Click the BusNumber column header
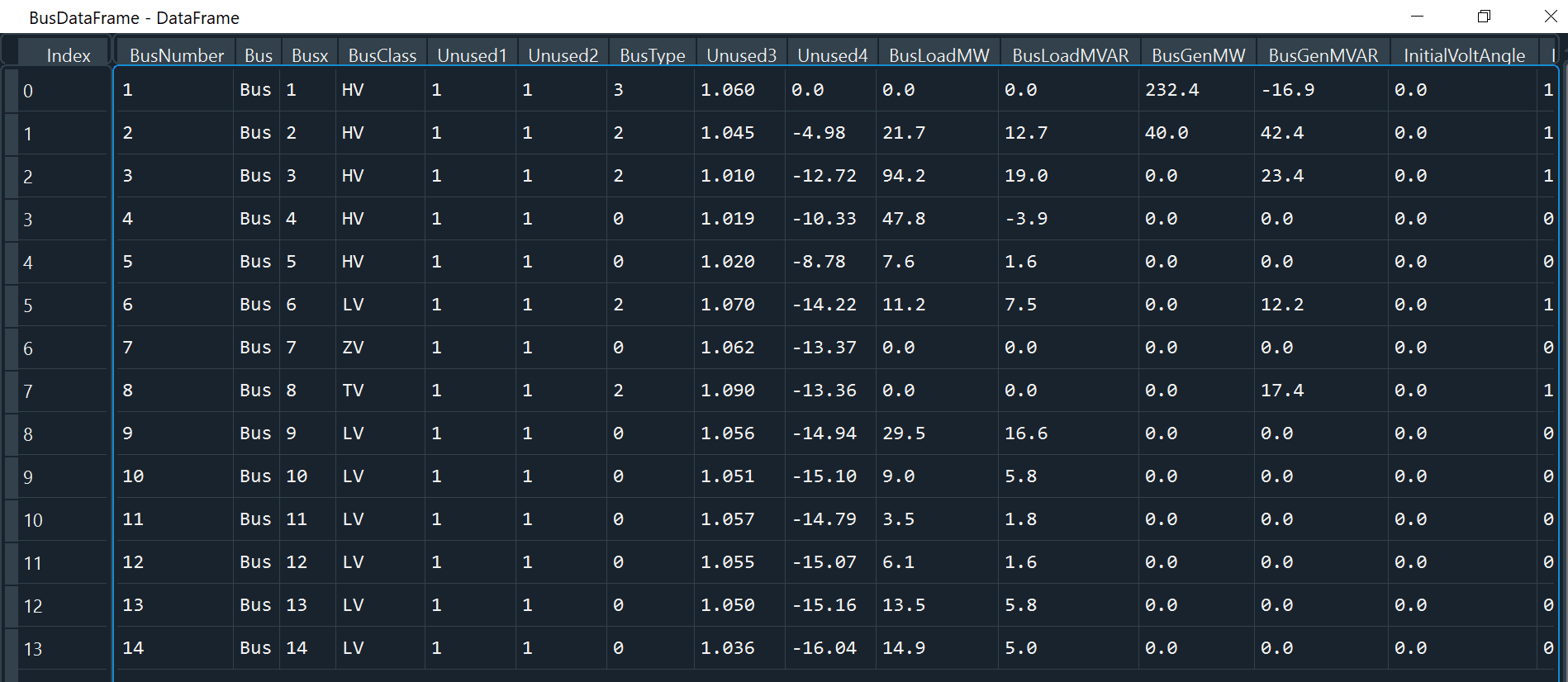Image resolution: width=1568 pixels, height=682 pixels. pyautogui.click(x=176, y=55)
